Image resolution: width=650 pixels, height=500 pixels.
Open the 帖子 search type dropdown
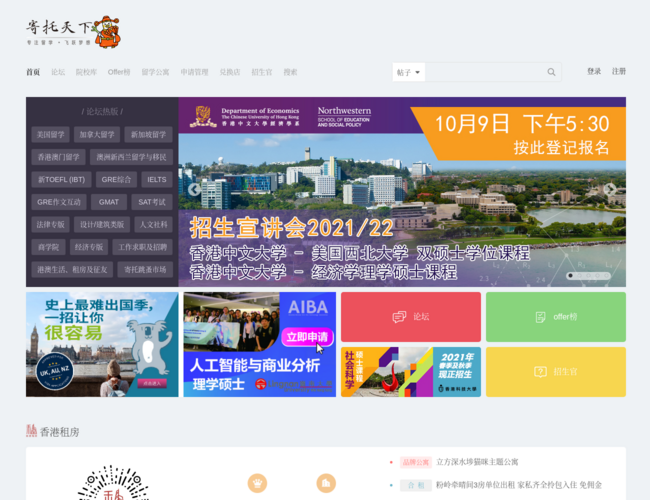click(x=408, y=72)
